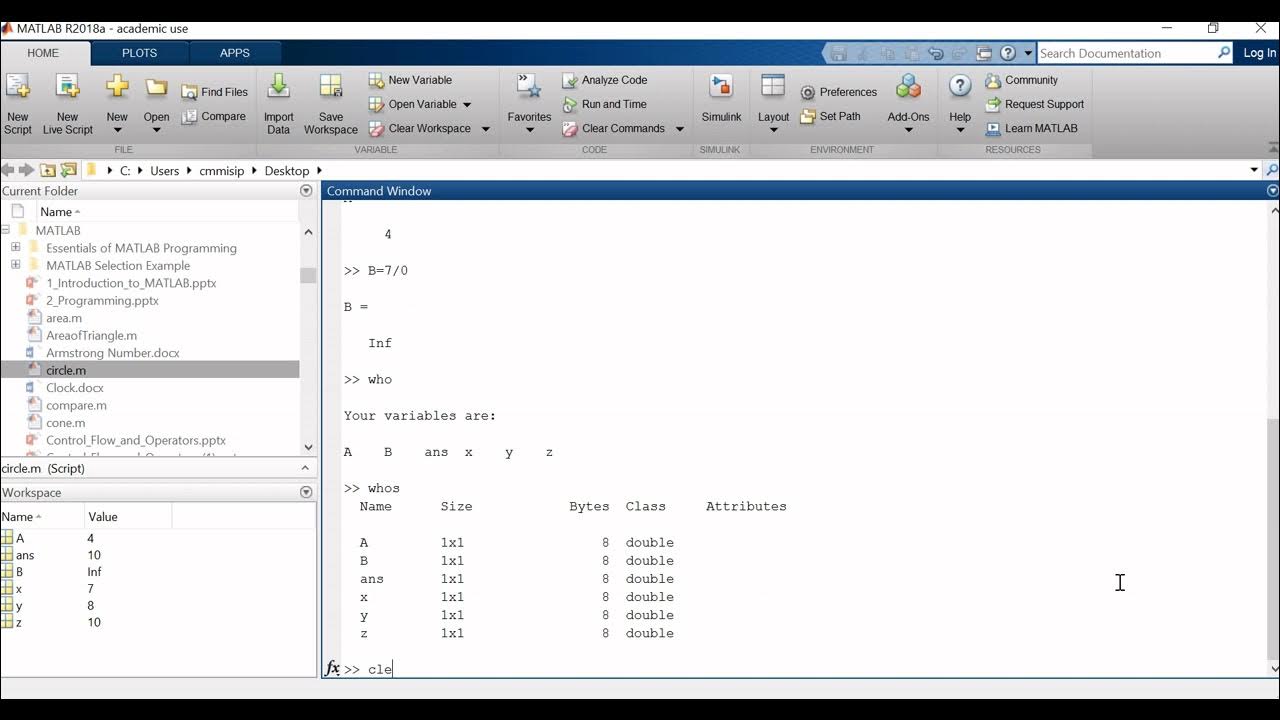Open the address bar path dropdown
This screenshot has width=1280, height=720.
coord(1254,170)
